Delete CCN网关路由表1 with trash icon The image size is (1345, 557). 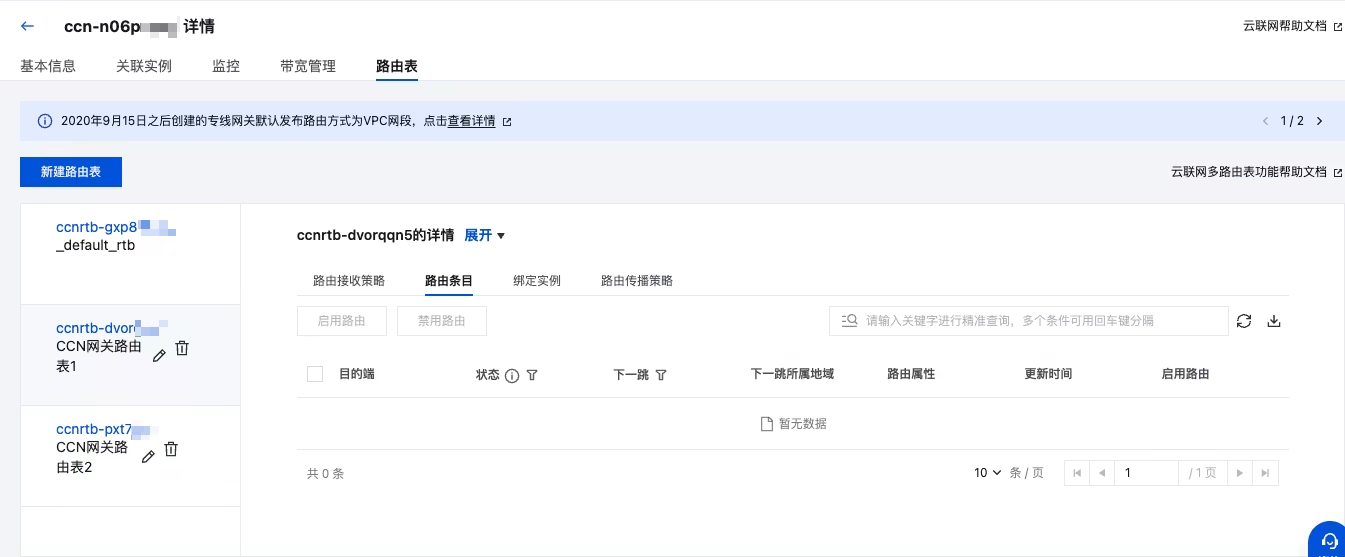click(x=182, y=348)
